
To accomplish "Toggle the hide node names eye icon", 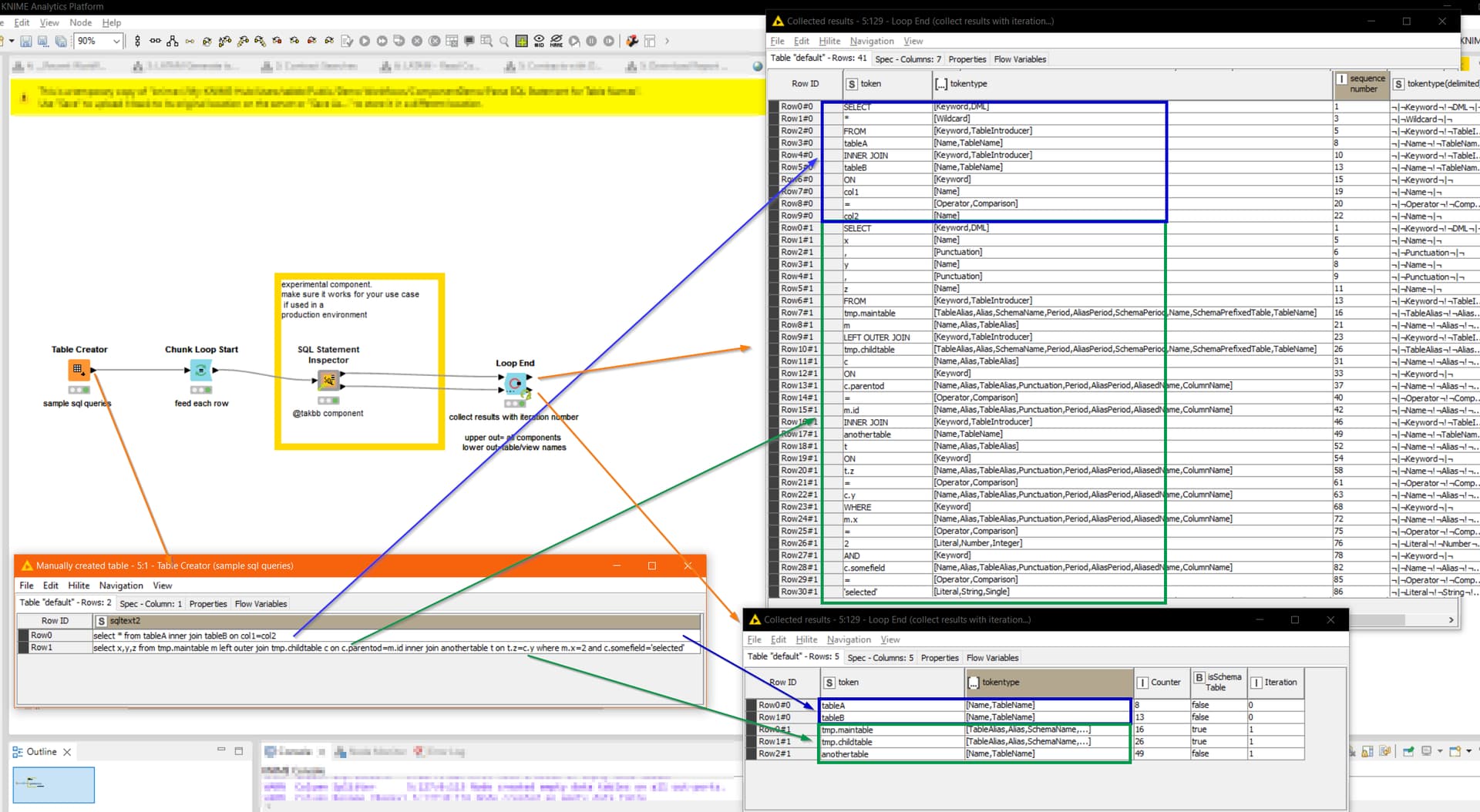I will 557,41.
